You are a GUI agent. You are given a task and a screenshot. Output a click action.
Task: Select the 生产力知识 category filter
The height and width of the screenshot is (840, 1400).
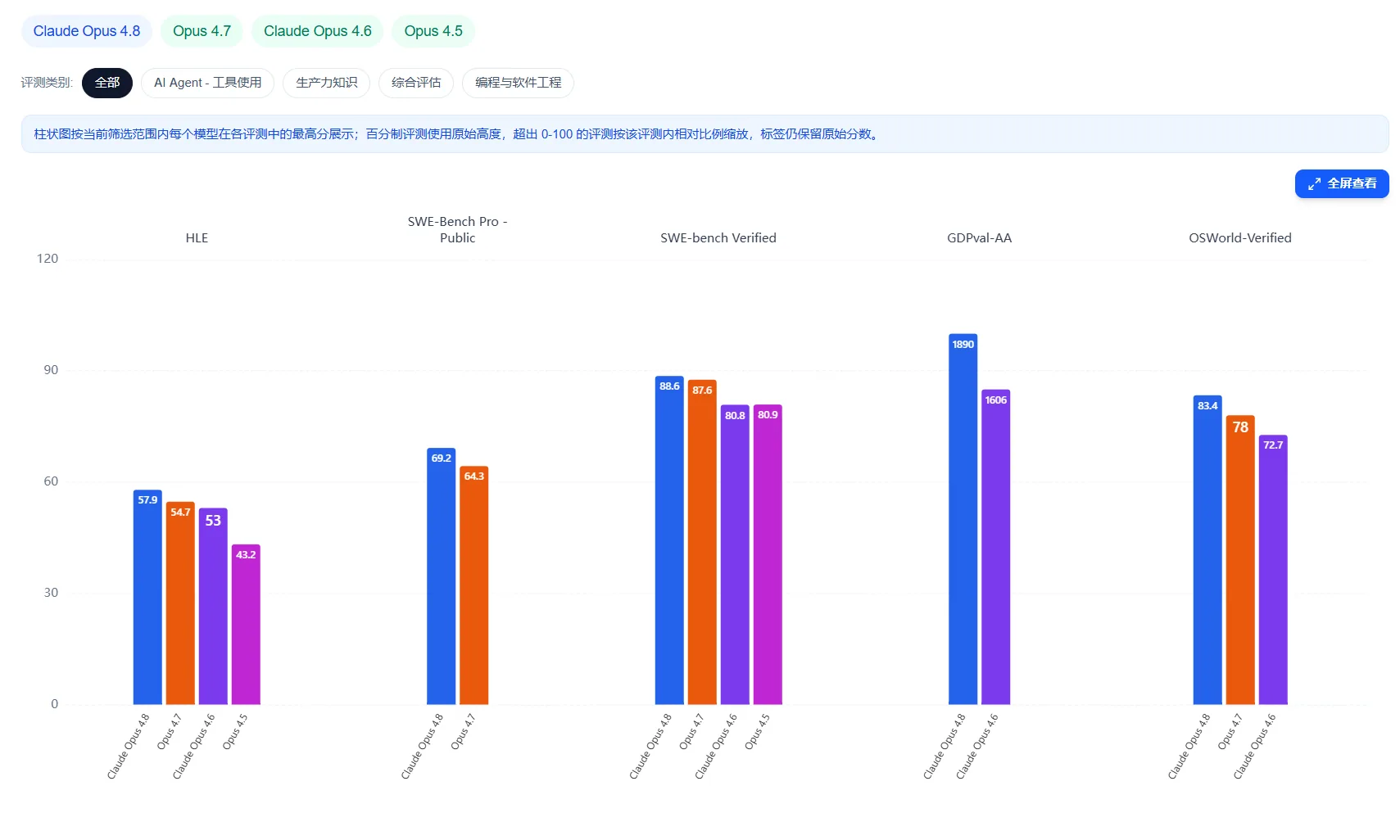pyautogui.click(x=327, y=83)
